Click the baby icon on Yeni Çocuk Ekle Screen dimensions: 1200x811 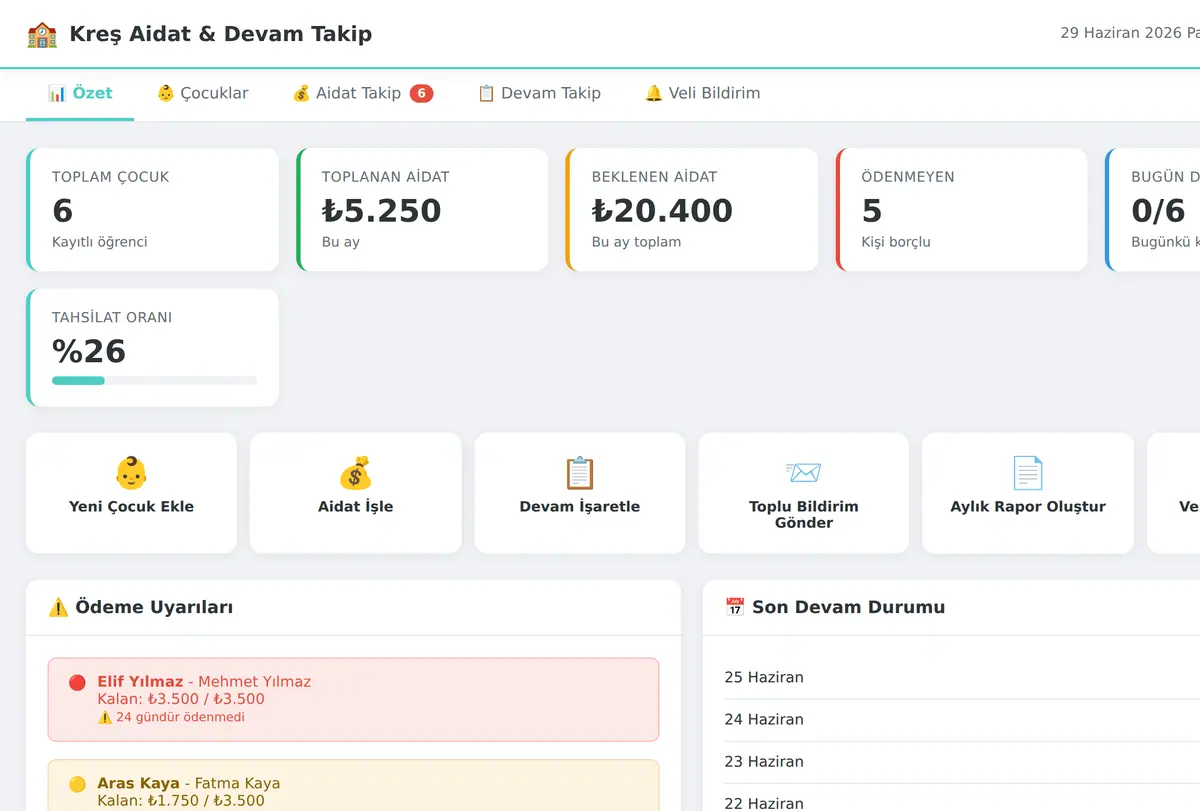pyautogui.click(x=131, y=473)
